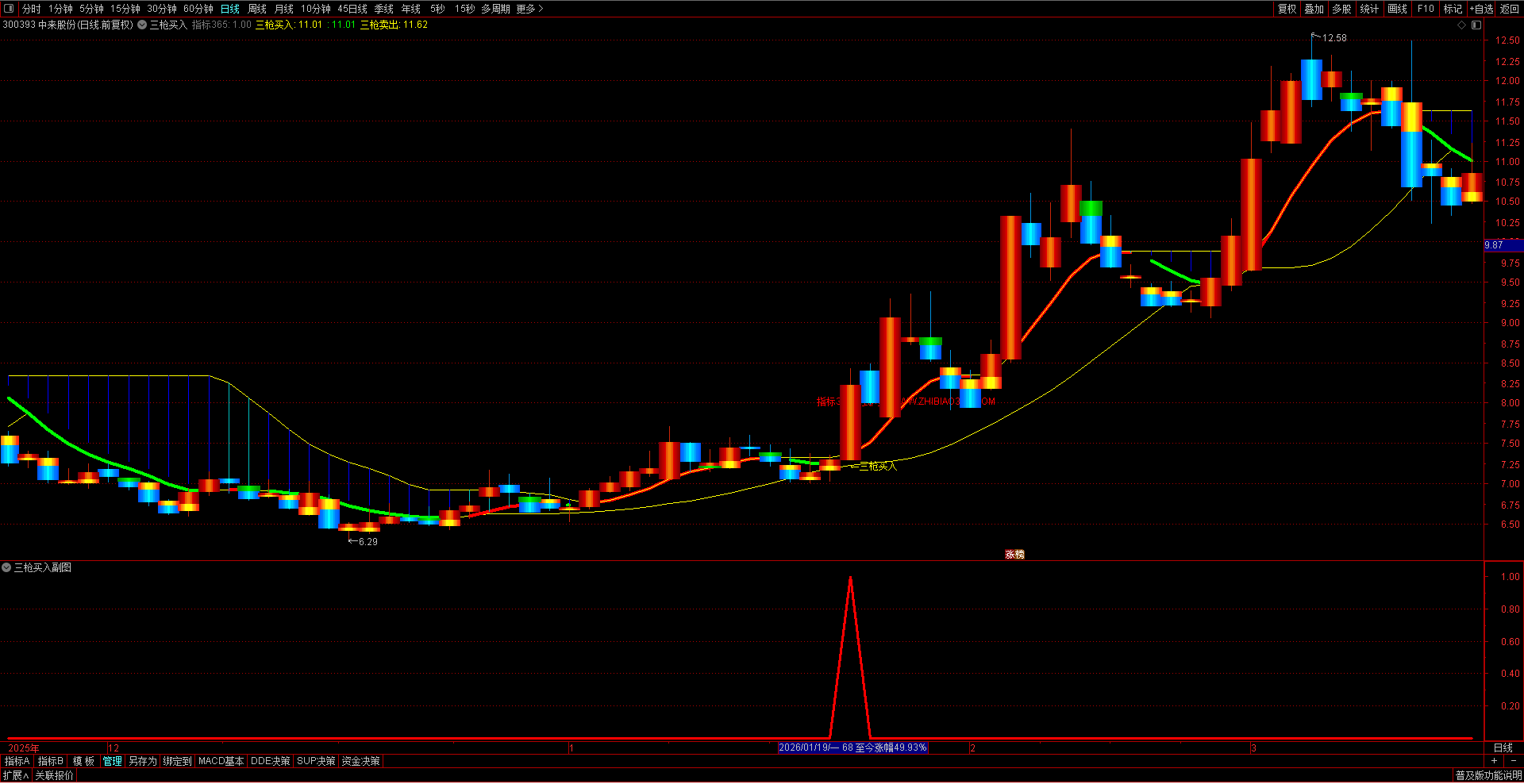1524x784 pixels.
Task: Click the 2026/01/19 date info label
Action: [852, 747]
